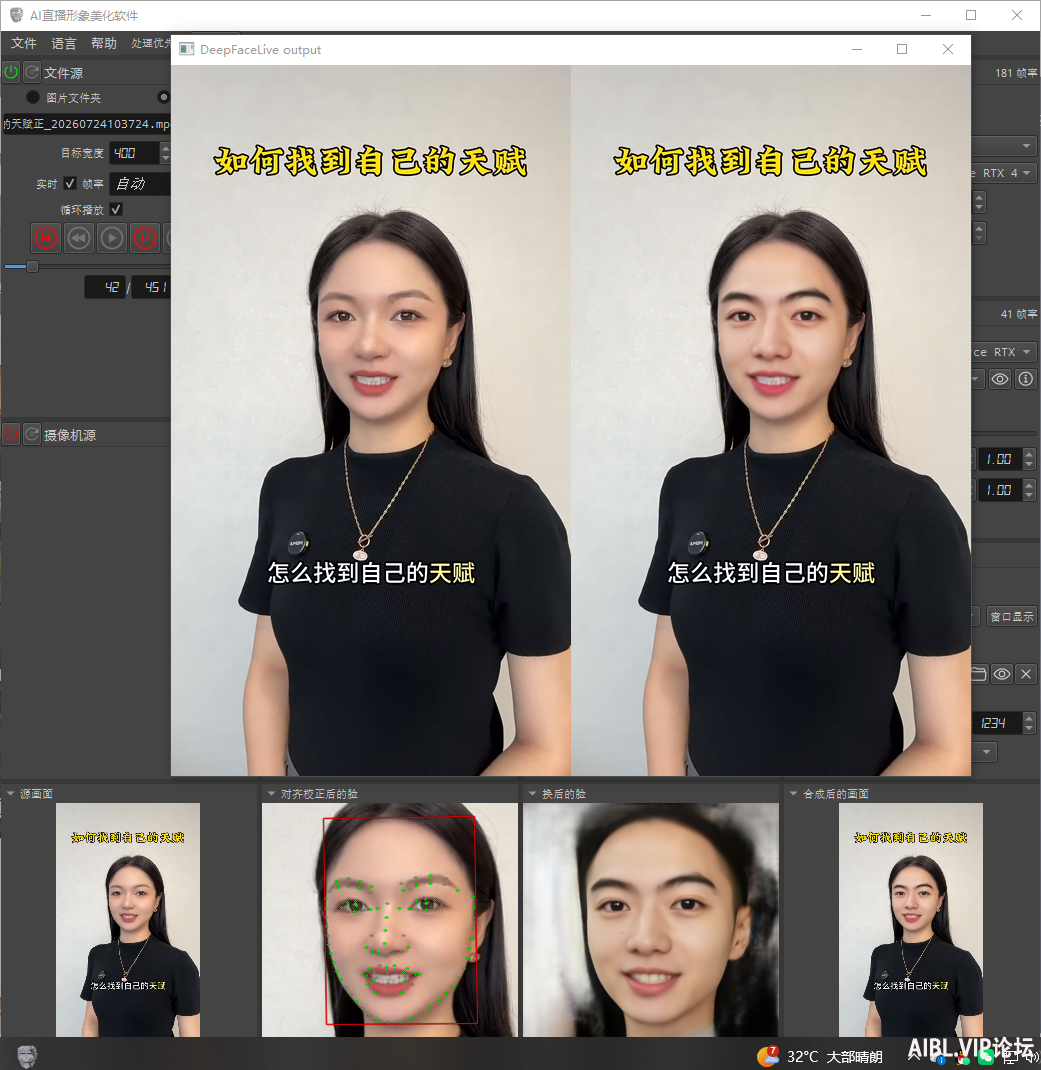The width and height of the screenshot is (1041, 1070).
Task: Uncheck the 循环播放 checkbox
Action: pyautogui.click(x=116, y=209)
